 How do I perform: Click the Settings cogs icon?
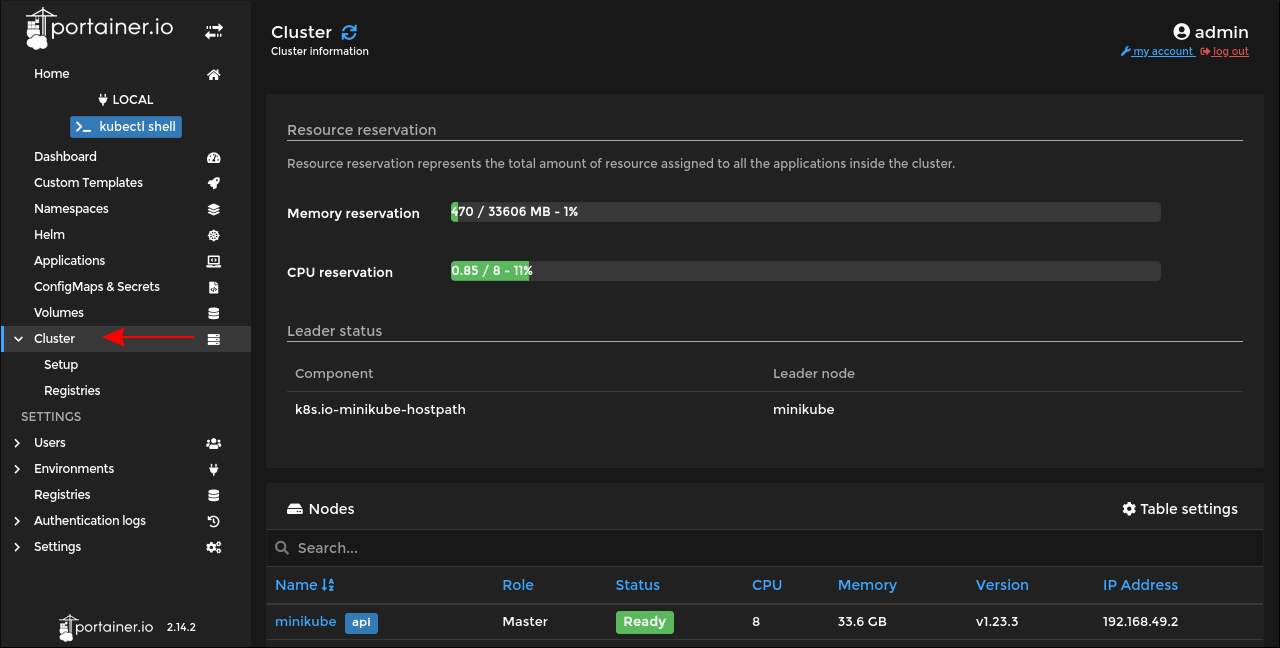(x=213, y=547)
